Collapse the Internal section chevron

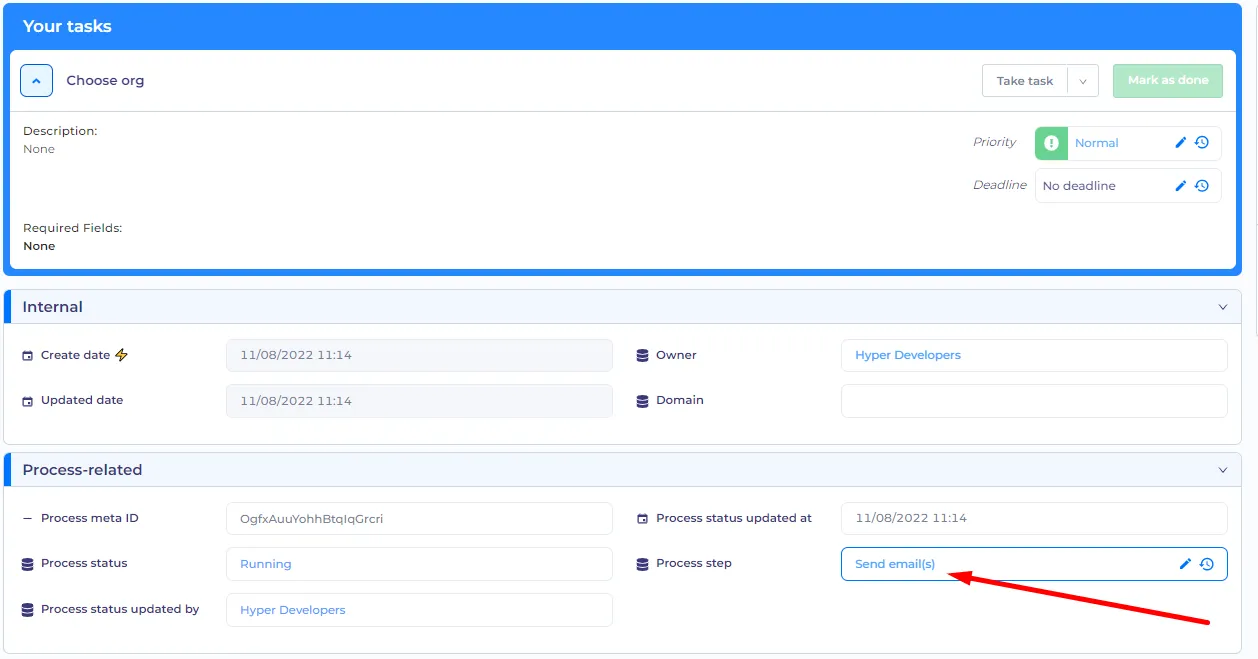1223,307
